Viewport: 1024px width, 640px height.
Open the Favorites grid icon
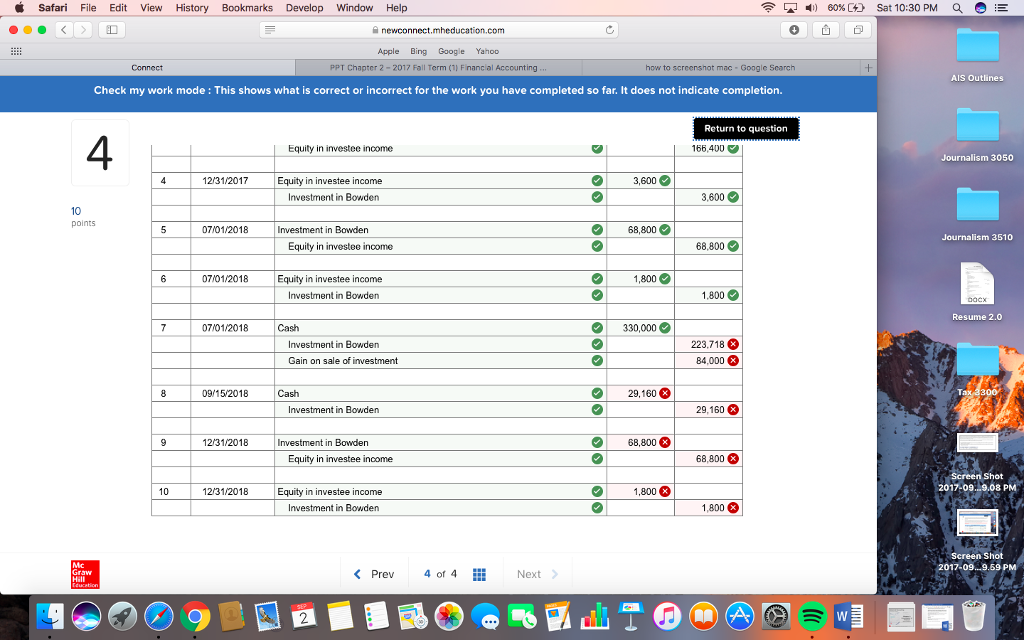click(16, 51)
